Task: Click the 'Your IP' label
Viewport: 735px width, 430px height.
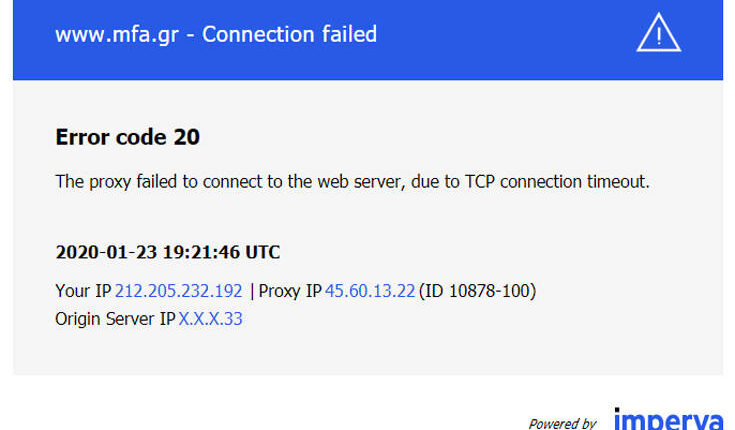Action: (83, 291)
